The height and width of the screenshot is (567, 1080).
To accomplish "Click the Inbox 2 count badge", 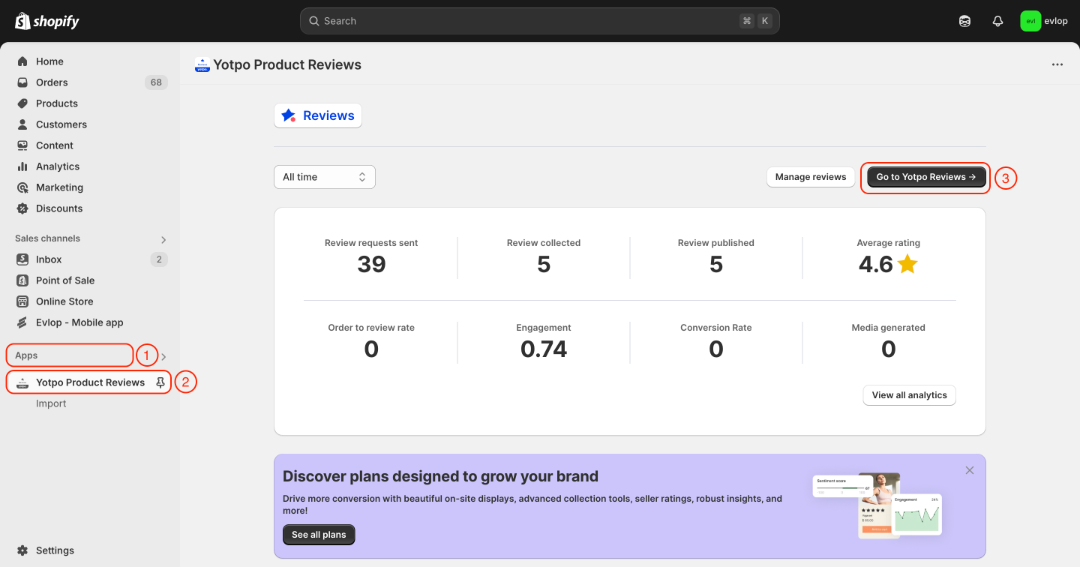I will (x=159, y=260).
